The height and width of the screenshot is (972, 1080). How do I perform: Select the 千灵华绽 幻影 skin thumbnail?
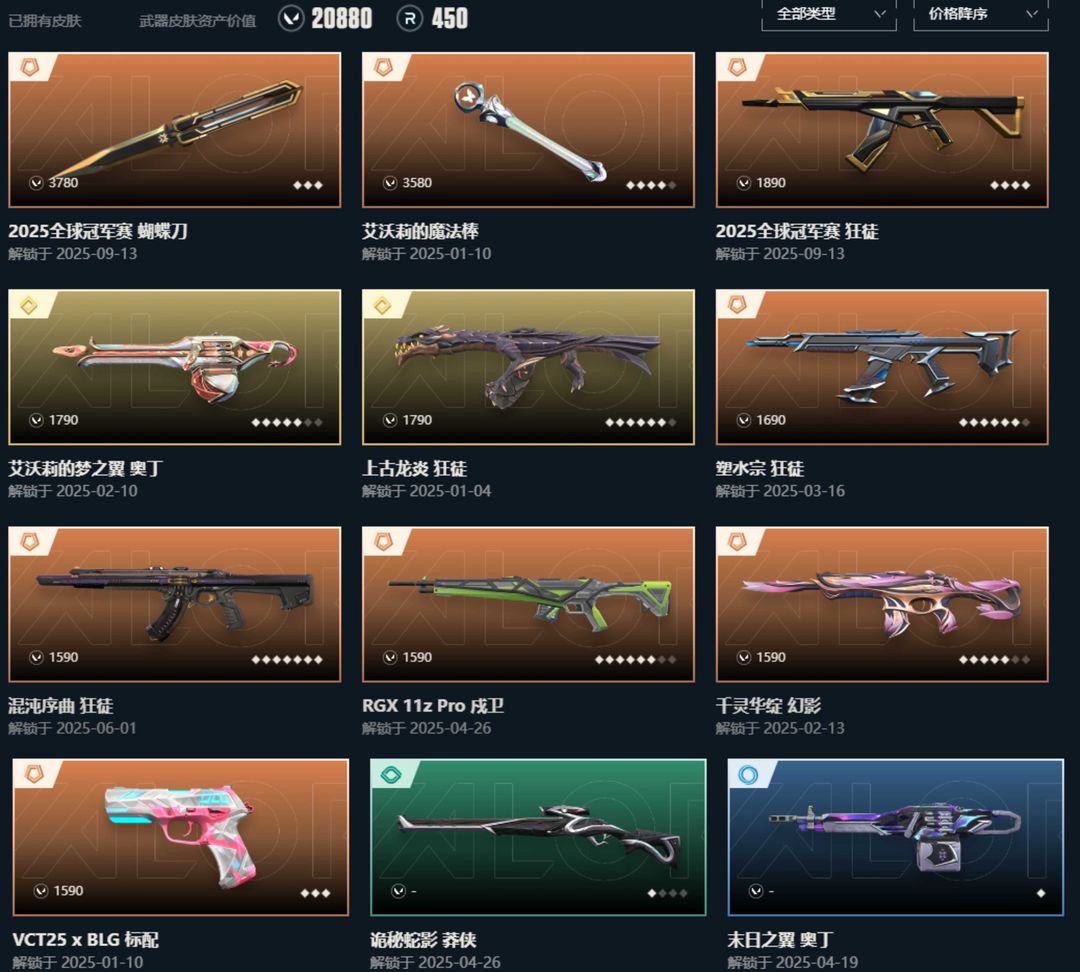882,604
